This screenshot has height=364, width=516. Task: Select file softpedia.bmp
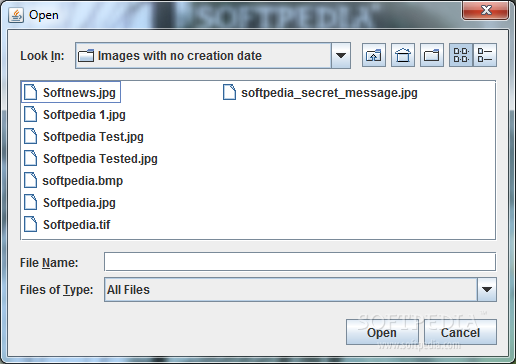click(74, 180)
